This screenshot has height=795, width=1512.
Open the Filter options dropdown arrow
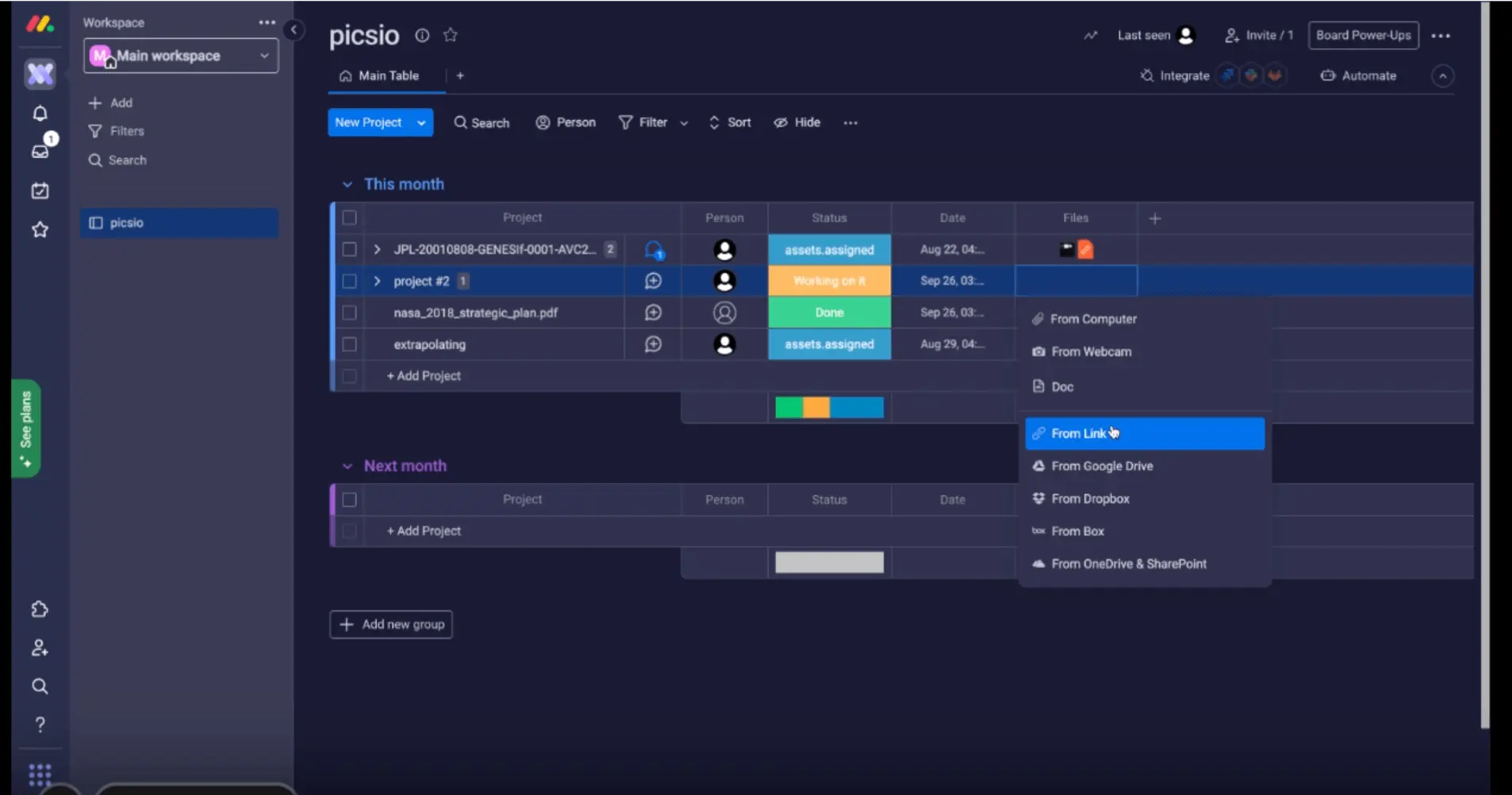coord(684,123)
